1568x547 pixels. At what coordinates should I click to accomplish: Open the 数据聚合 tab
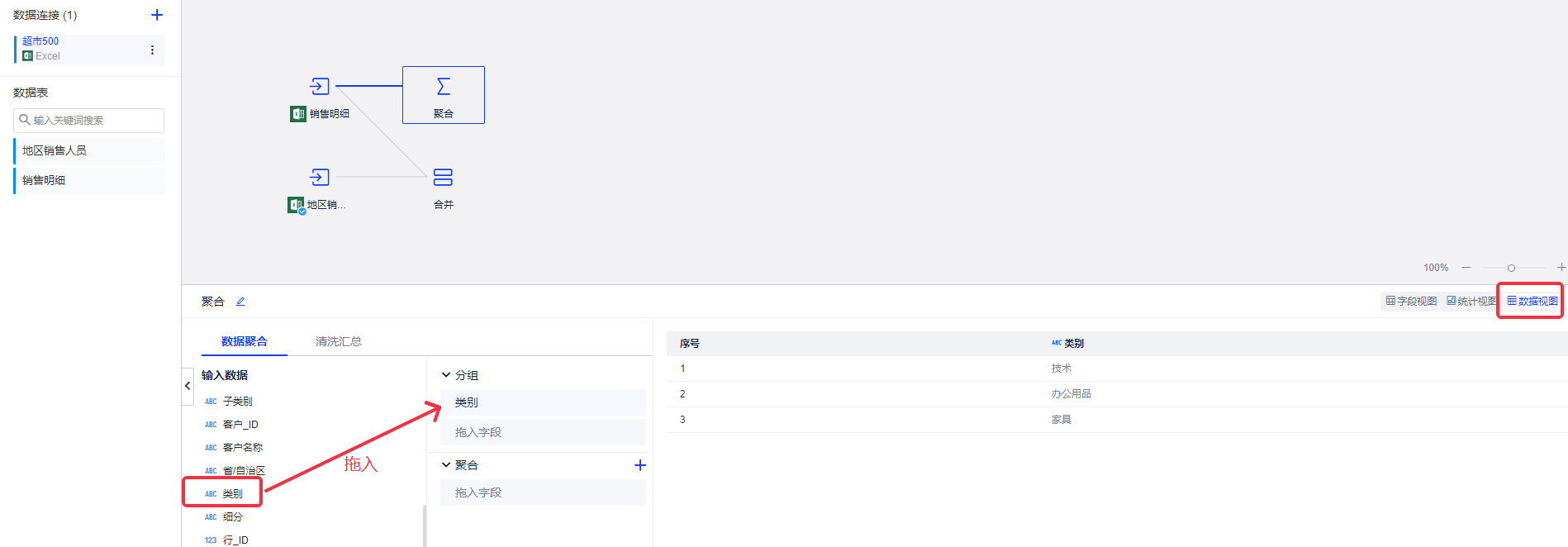pyautogui.click(x=245, y=341)
